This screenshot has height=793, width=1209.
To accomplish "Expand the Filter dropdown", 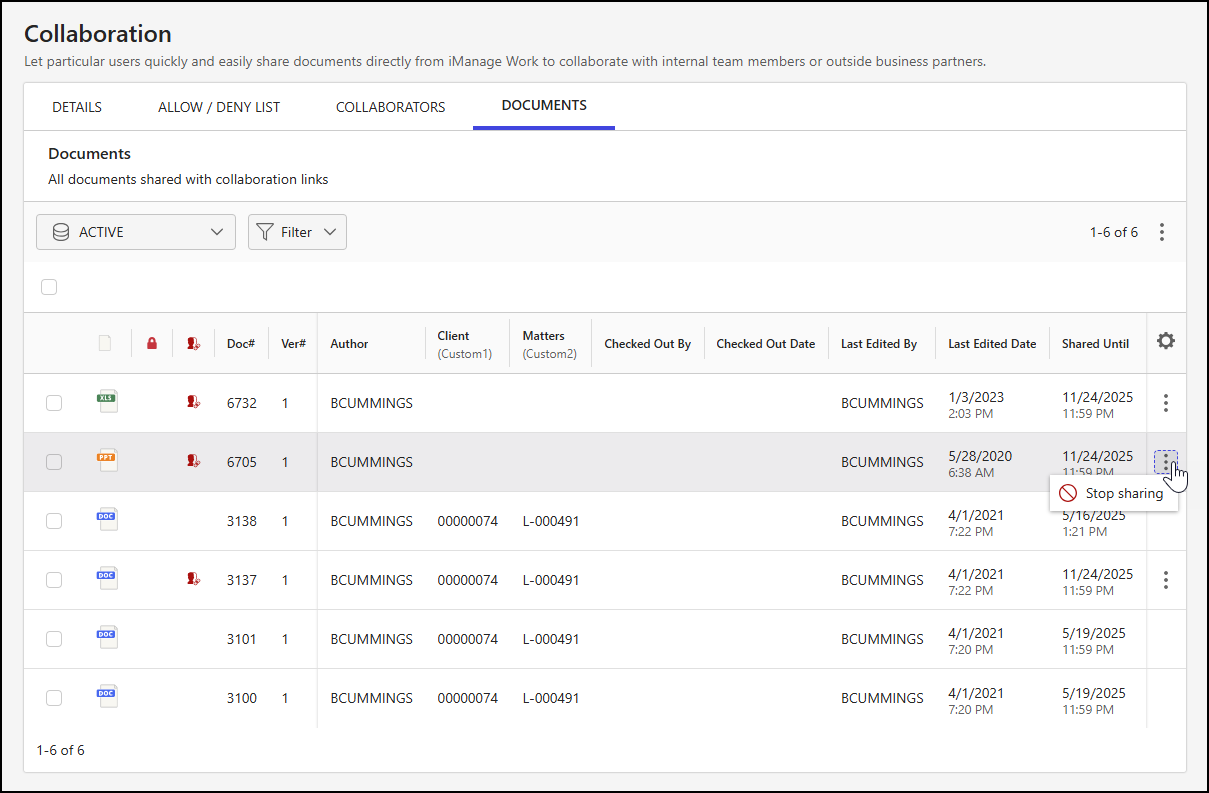I will [297, 231].
